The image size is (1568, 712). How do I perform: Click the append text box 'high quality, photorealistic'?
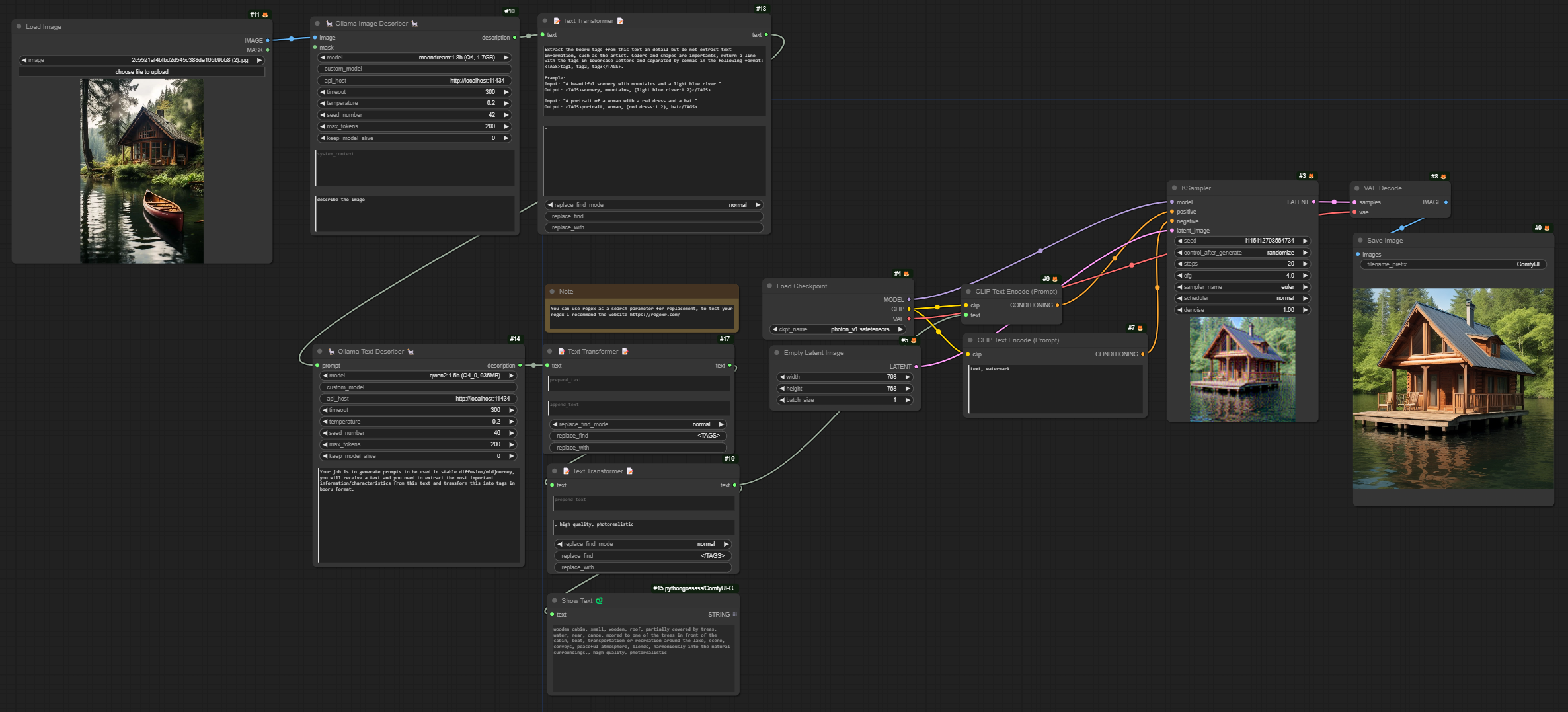point(643,527)
